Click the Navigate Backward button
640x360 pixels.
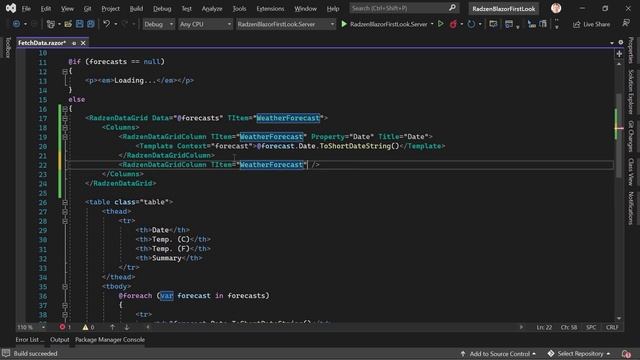16,24
